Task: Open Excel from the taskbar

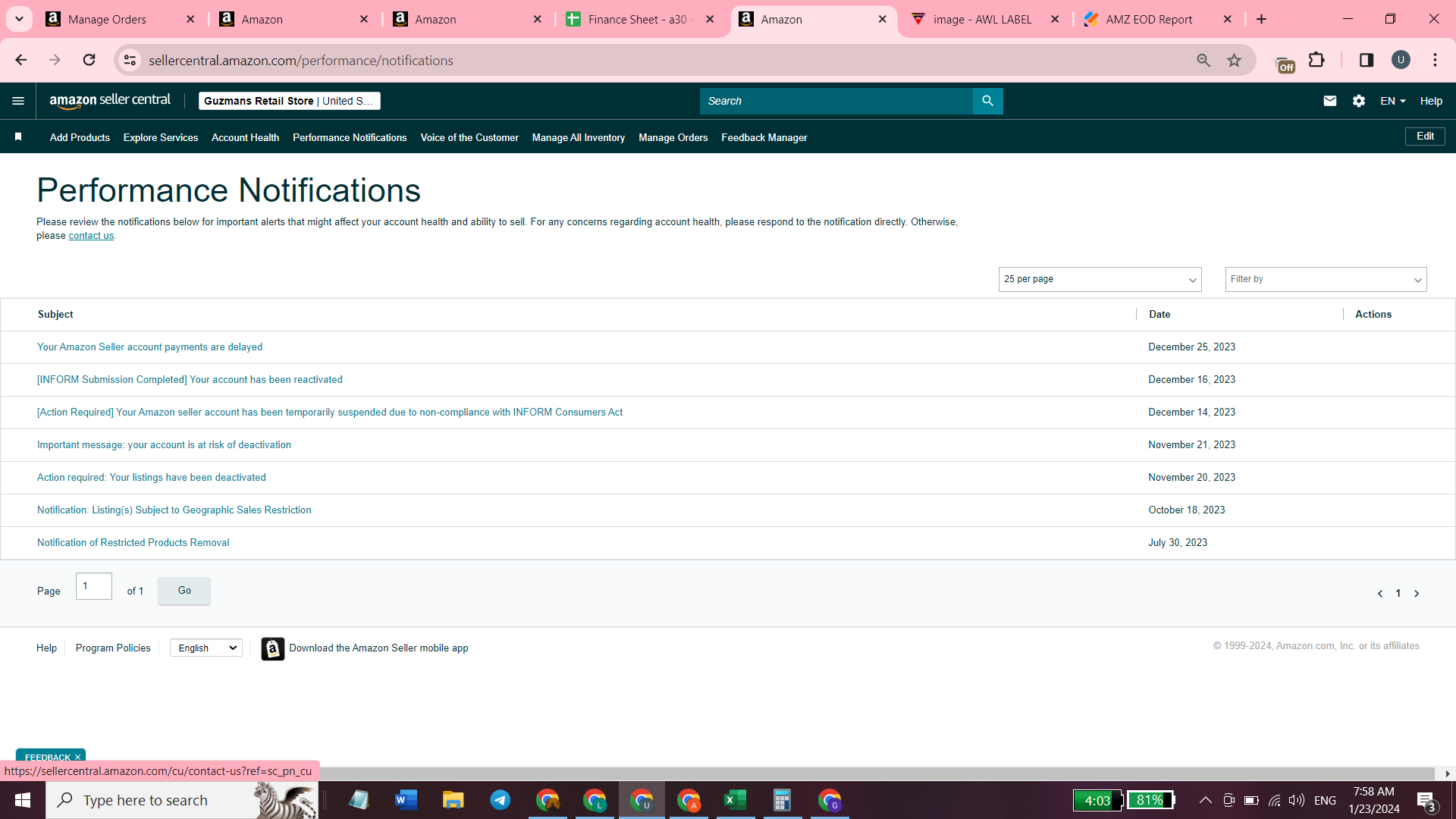Action: point(736,800)
